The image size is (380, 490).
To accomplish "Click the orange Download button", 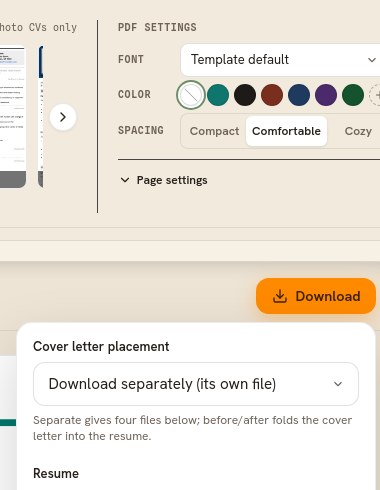I will pyautogui.click(x=316, y=296).
